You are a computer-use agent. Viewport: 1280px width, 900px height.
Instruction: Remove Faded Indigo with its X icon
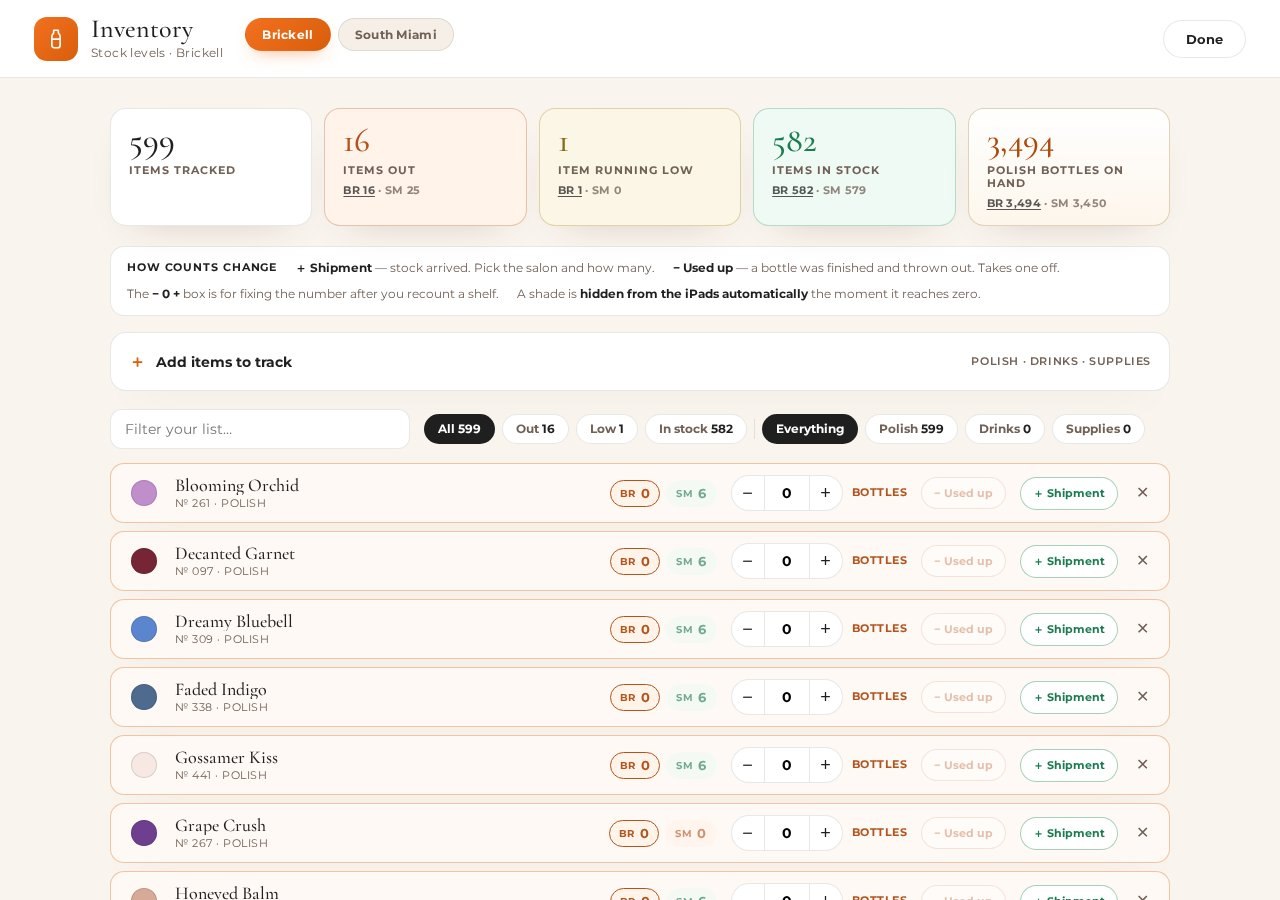1142,697
